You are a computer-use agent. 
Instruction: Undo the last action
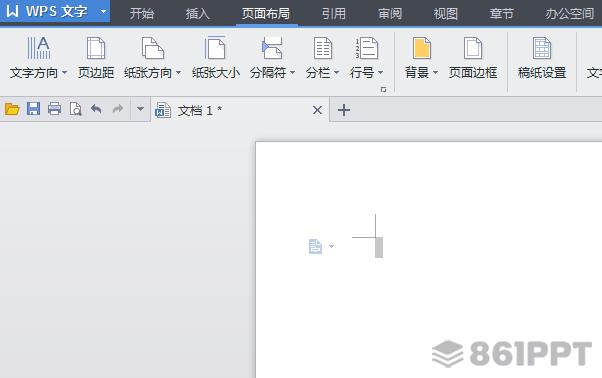click(x=96, y=109)
